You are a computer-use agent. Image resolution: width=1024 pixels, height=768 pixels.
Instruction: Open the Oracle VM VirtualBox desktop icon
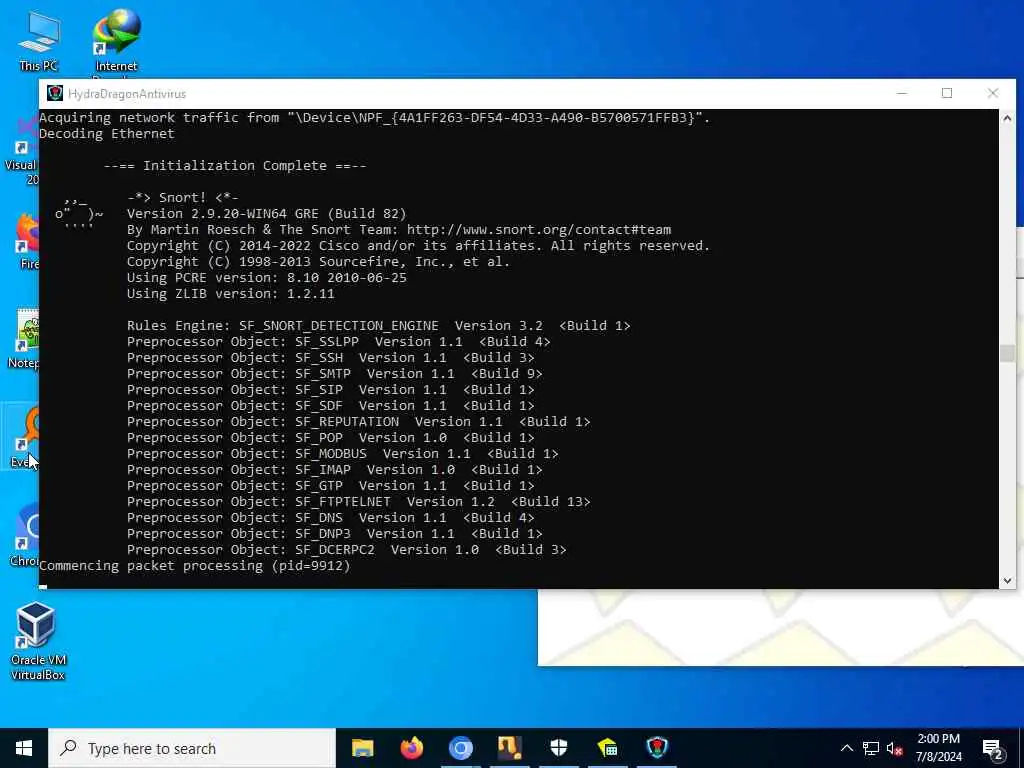pyautogui.click(x=37, y=641)
